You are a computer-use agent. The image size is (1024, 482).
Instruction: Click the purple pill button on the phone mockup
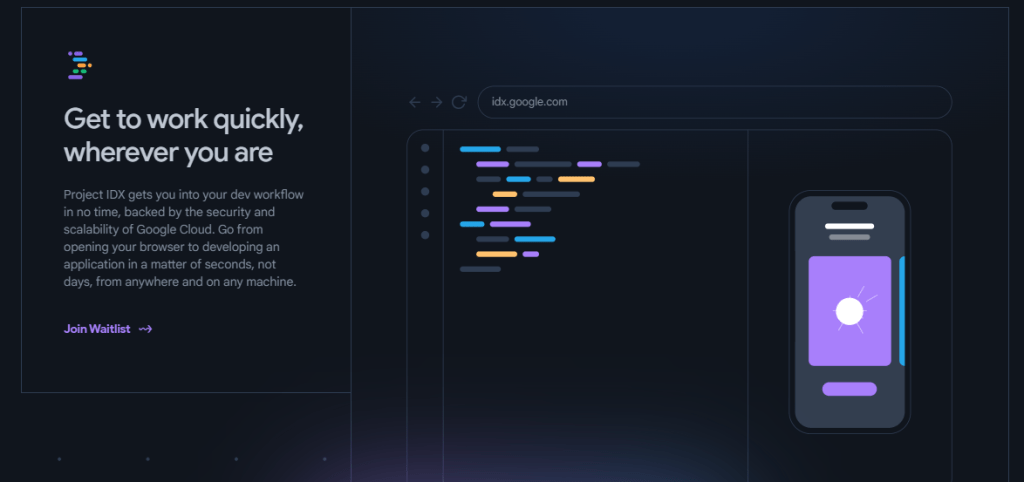click(x=849, y=389)
